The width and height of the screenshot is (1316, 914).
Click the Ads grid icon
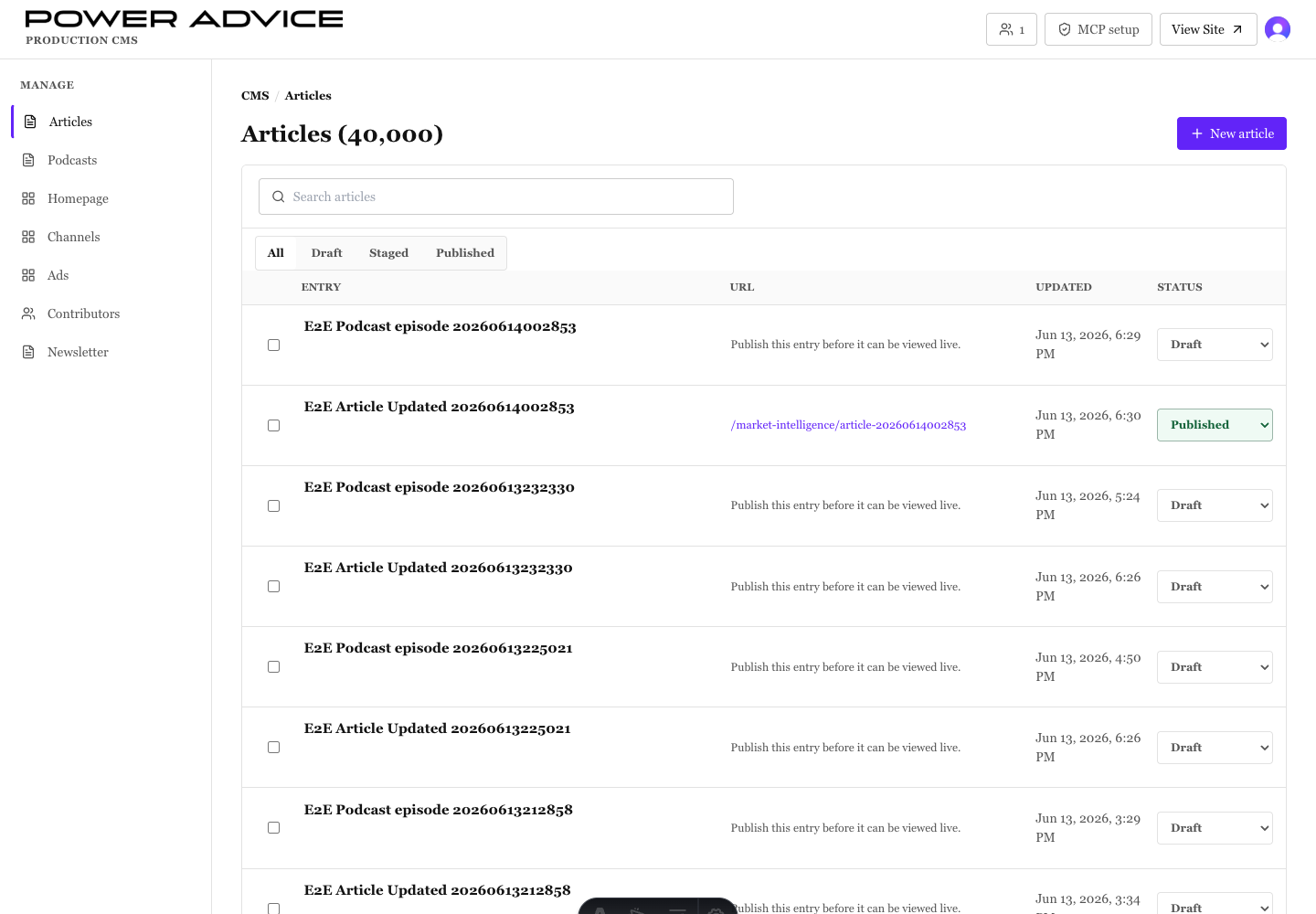pyautogui.click(x=28, y=275)
